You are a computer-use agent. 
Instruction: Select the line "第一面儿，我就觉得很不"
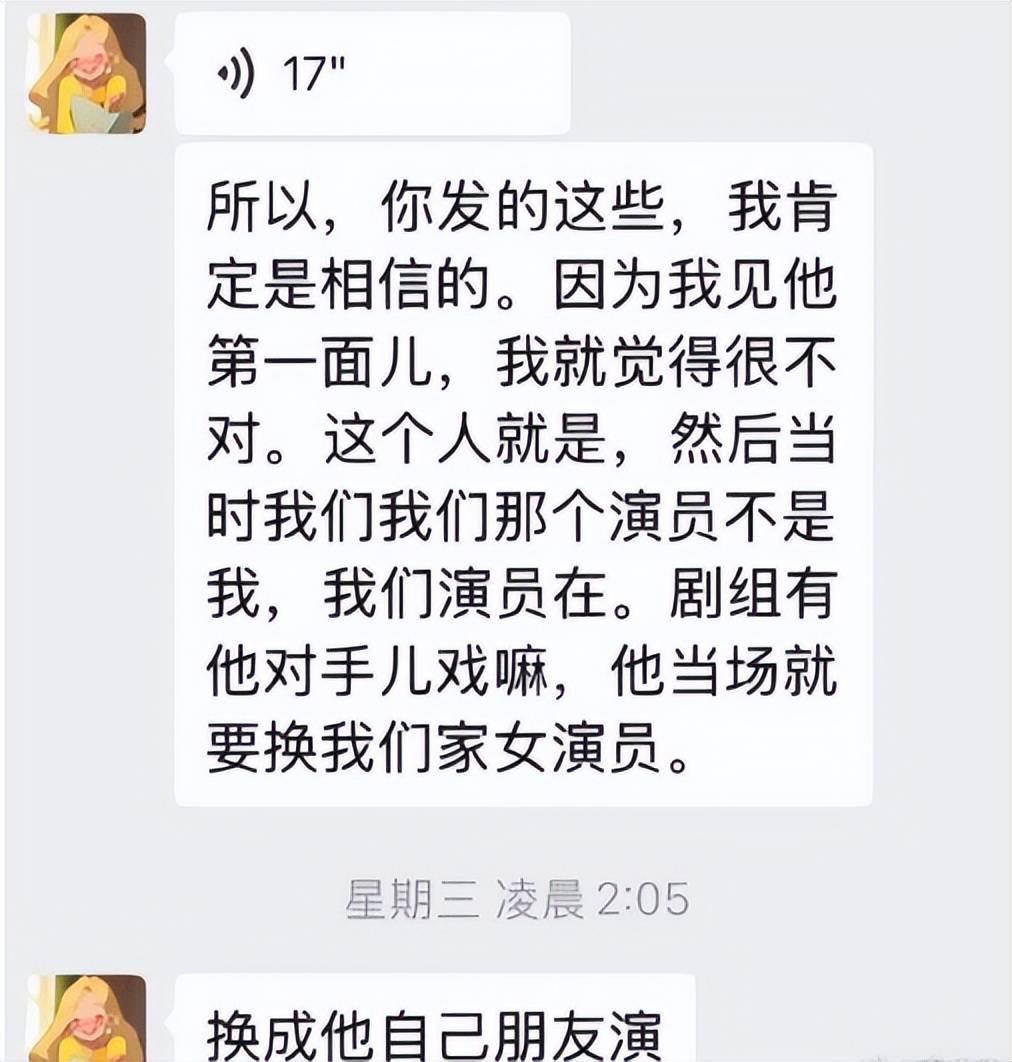(x=522, y=362)
